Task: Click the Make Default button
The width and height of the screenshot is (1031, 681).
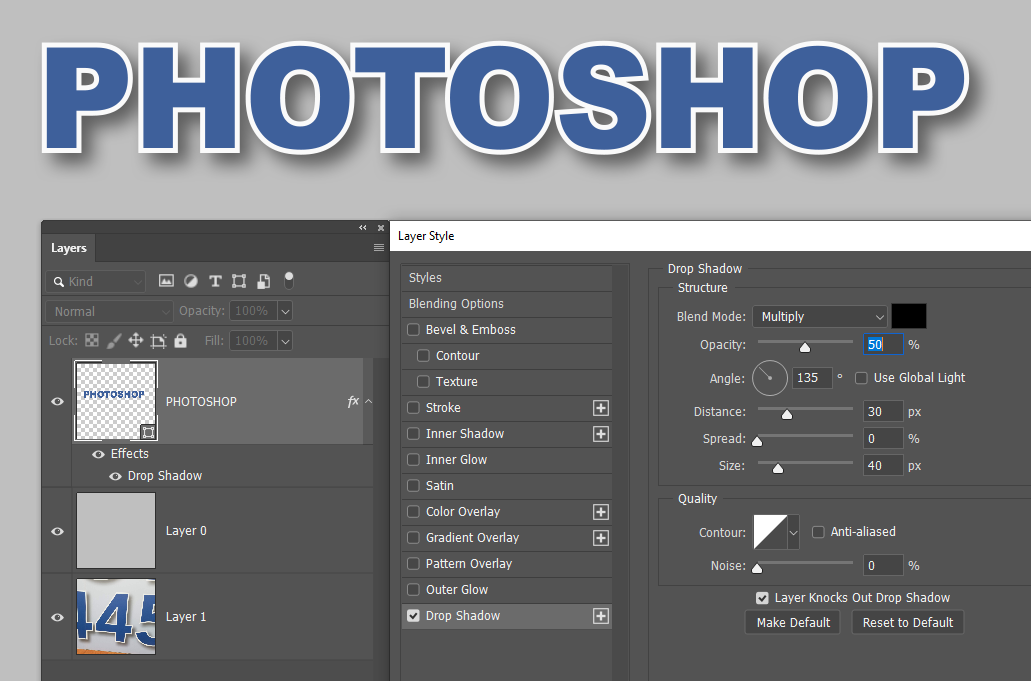Action: pos(792,622)
